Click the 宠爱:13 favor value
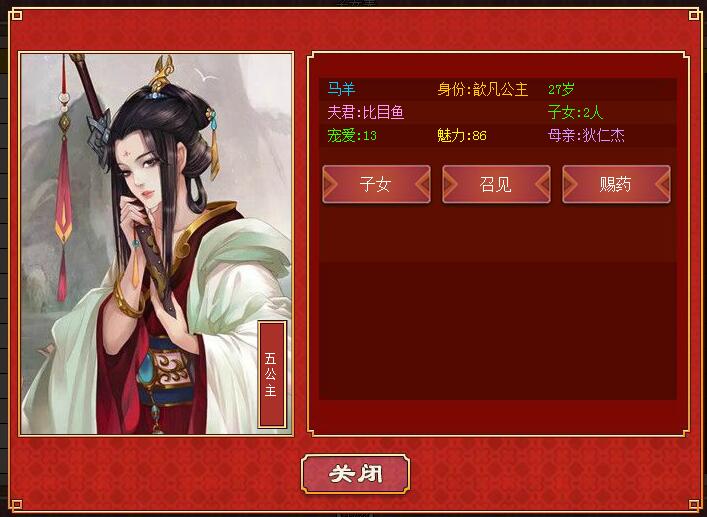 click(x=352, y=135)
